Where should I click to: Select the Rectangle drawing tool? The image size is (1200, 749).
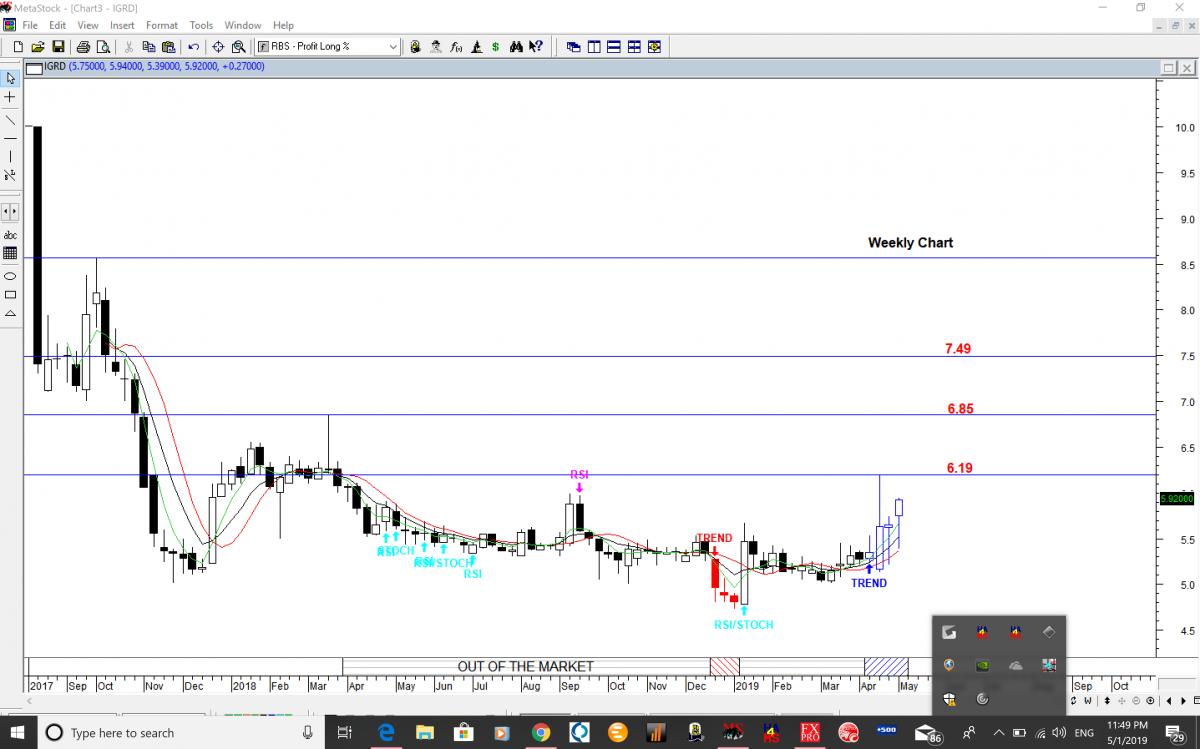tap(10, 295)
